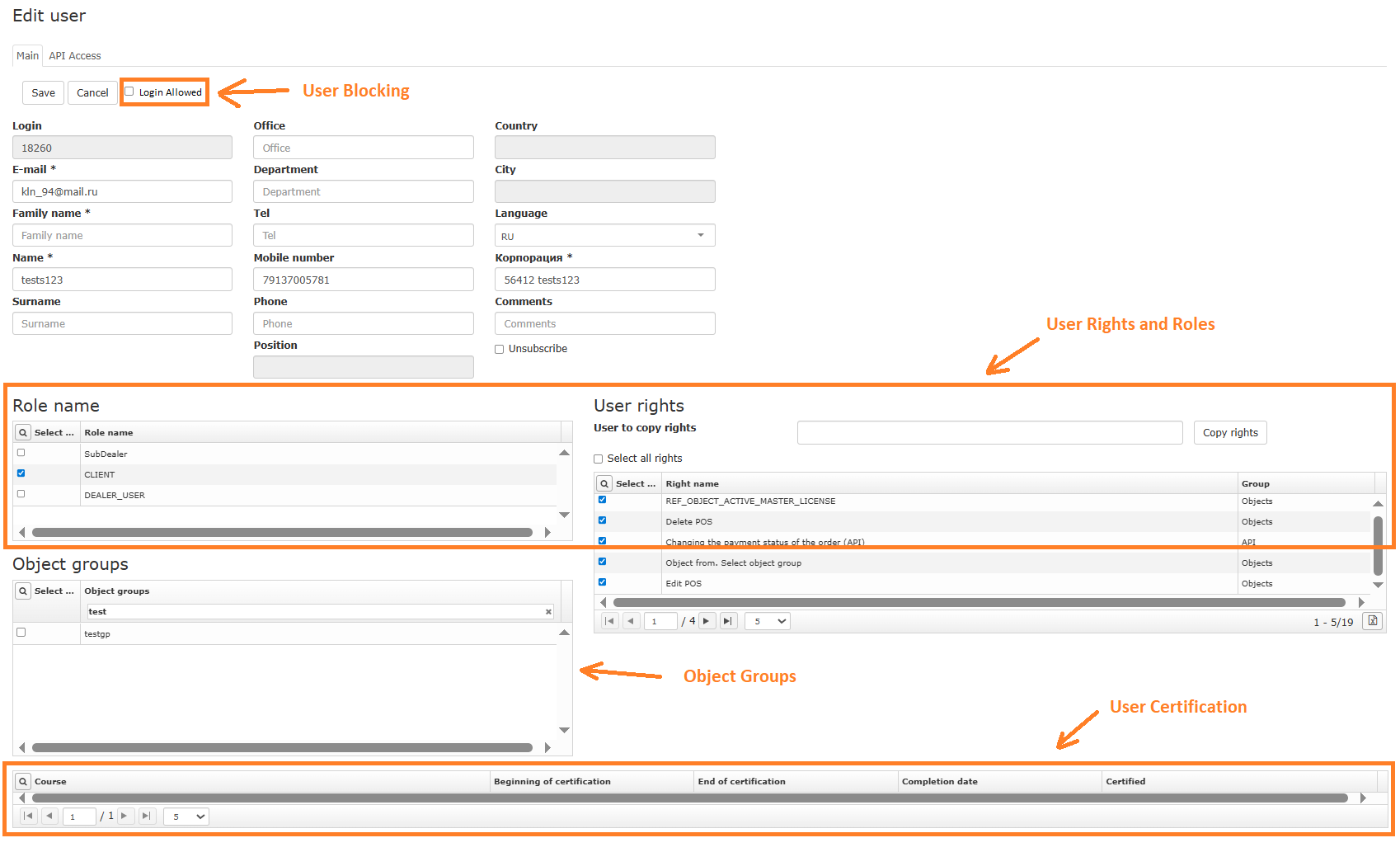
Task: Go to next page of user rights
Action: 707,621
